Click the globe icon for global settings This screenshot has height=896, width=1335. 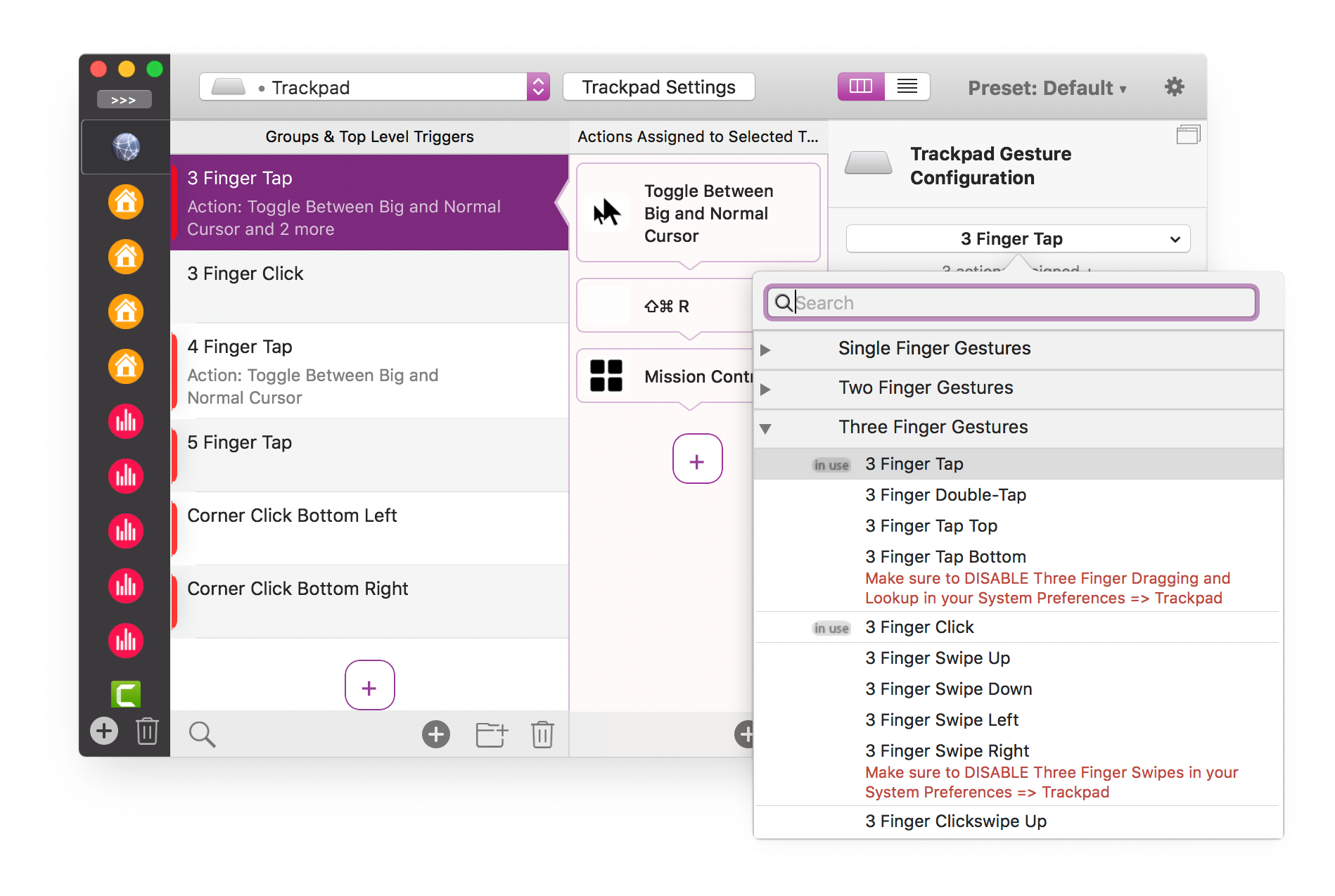click(126, 147)
